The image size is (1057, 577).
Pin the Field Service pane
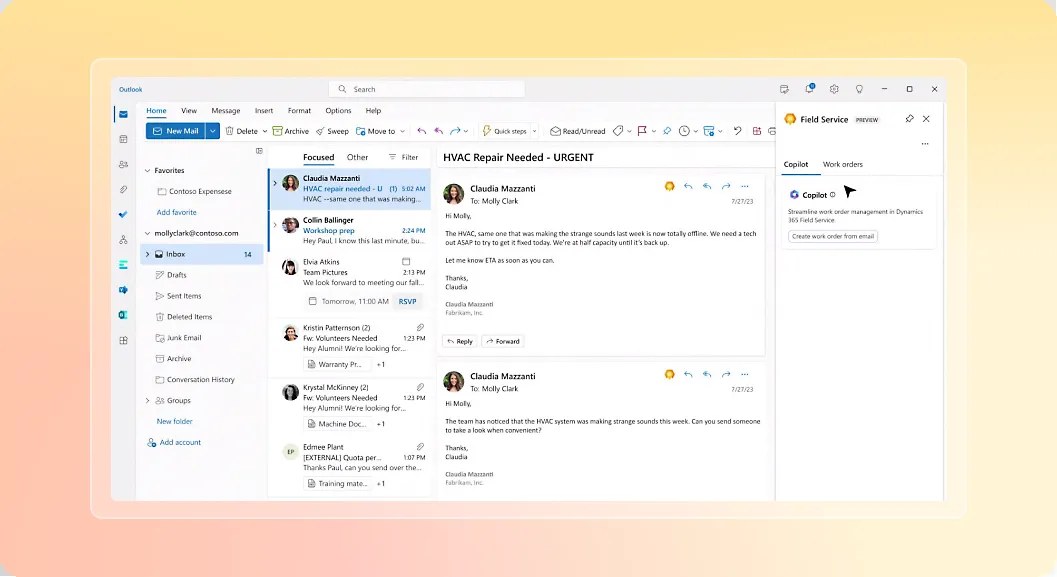[909, 119]
